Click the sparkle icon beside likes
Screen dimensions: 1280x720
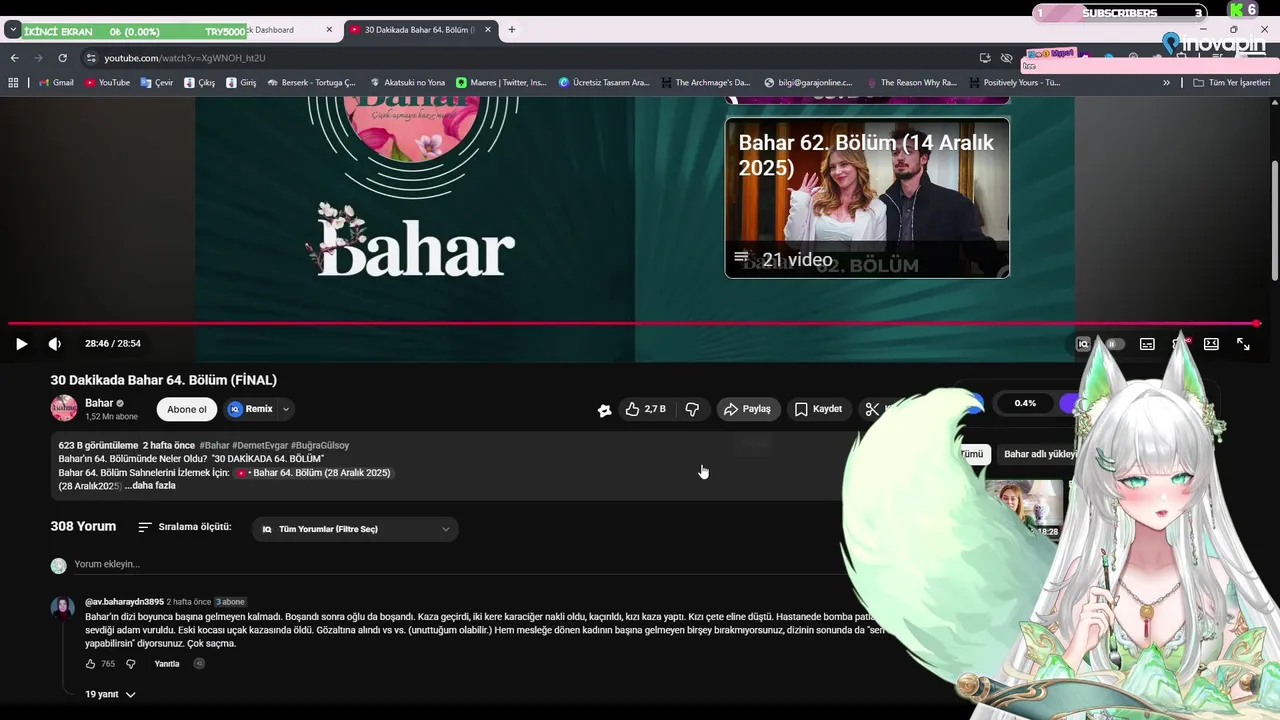pyautogui.click(x=604, y=410)
